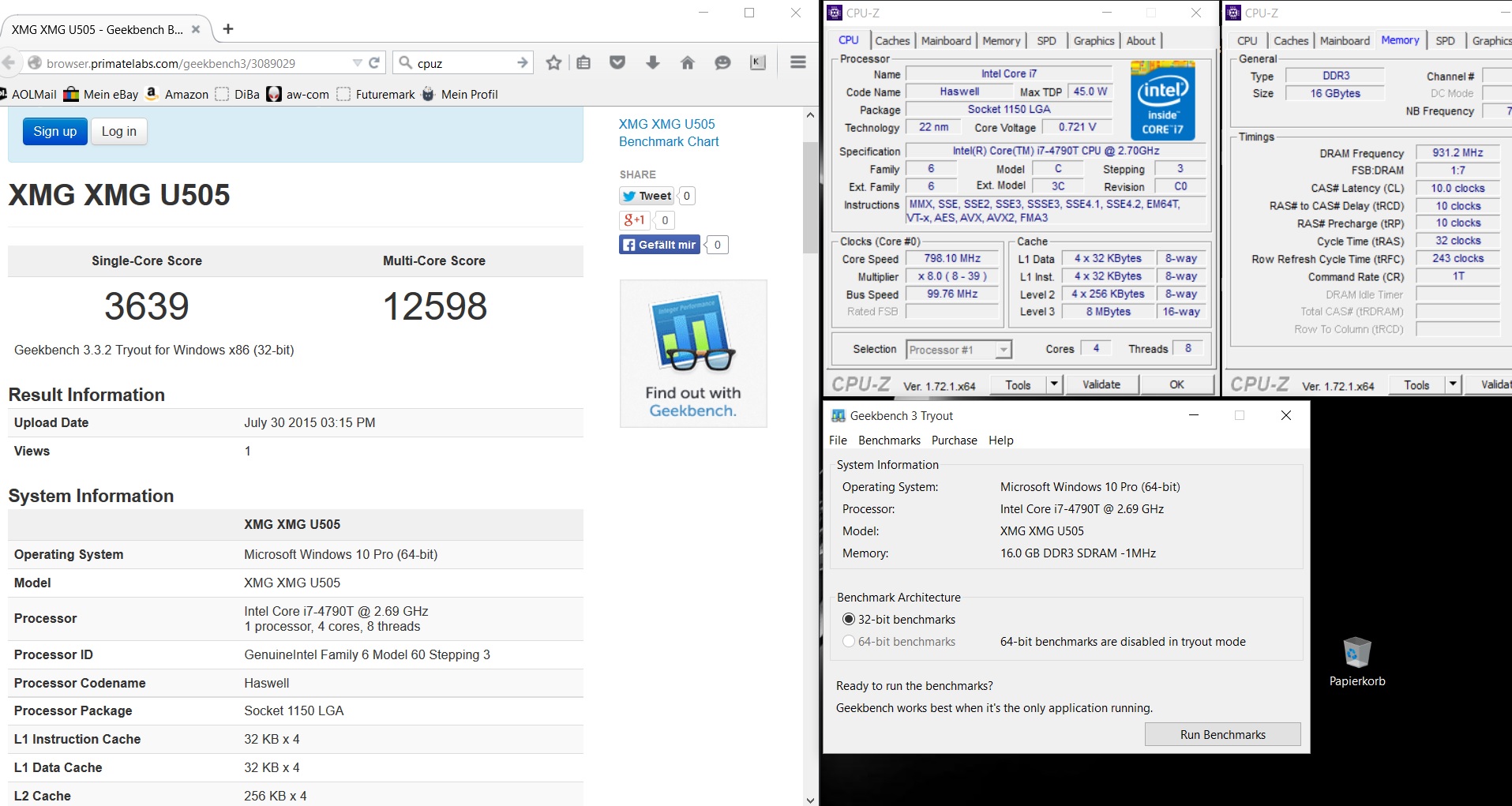This screenshot has height=806, width=1512.
Task: Select 64-bit benchmarks radio button
Action: pyautogui.click(x=849, y=642)
